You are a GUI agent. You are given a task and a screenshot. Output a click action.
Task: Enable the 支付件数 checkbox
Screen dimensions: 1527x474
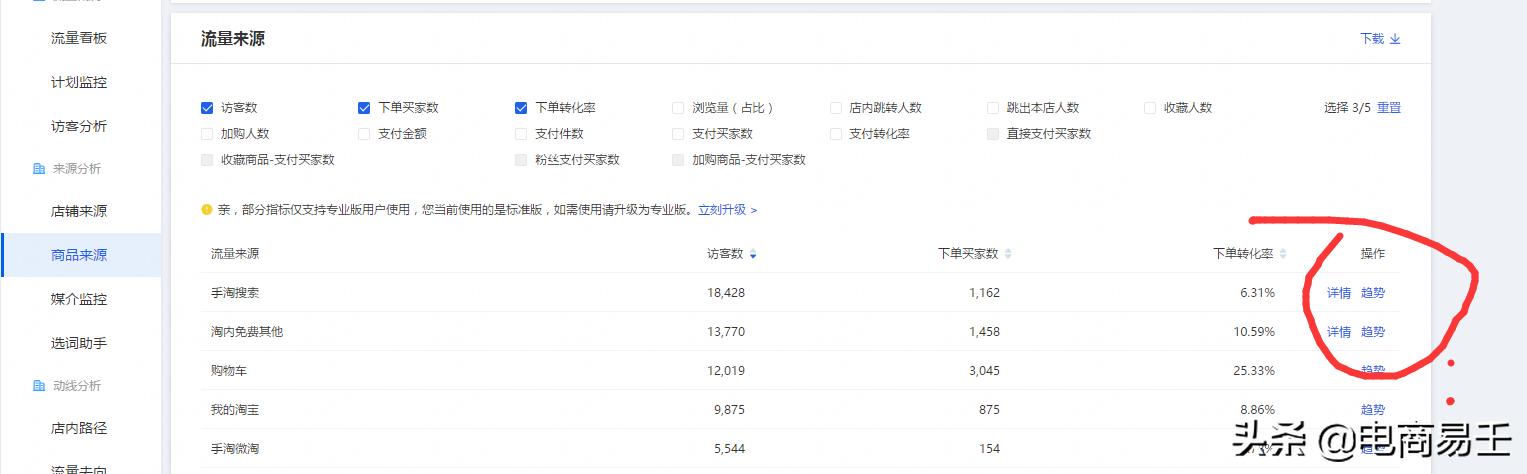[521, 134]
